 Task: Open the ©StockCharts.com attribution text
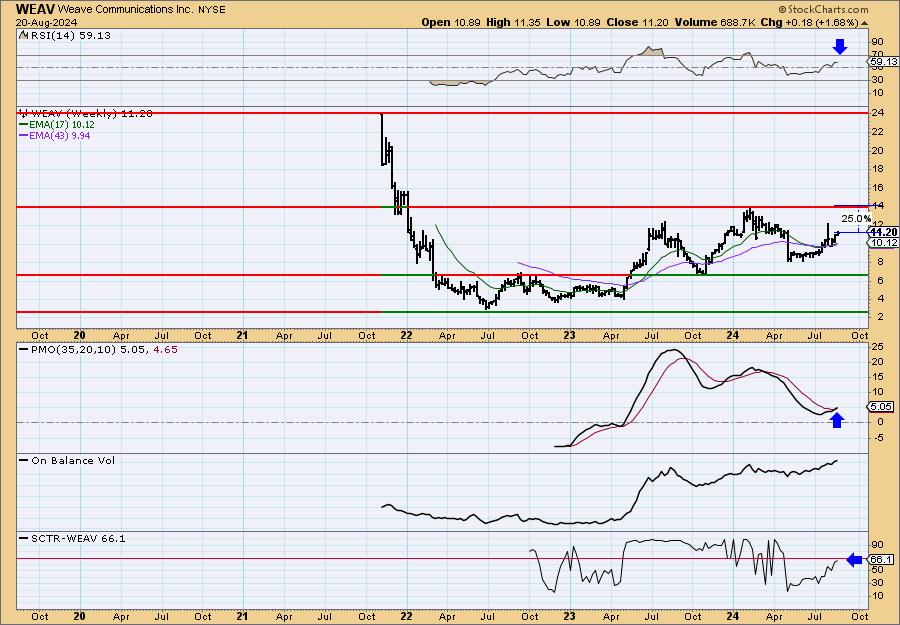[823, 10]
